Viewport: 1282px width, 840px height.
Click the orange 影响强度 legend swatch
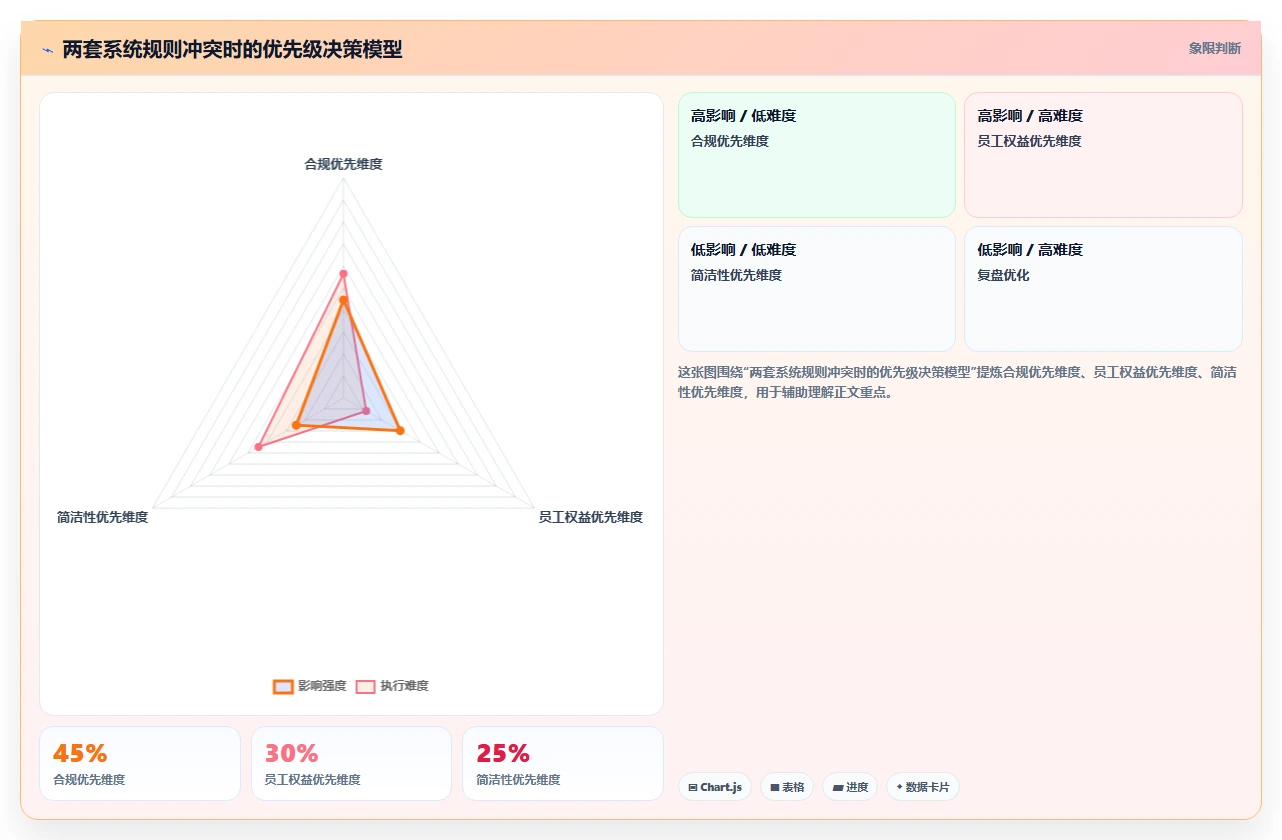283,686
